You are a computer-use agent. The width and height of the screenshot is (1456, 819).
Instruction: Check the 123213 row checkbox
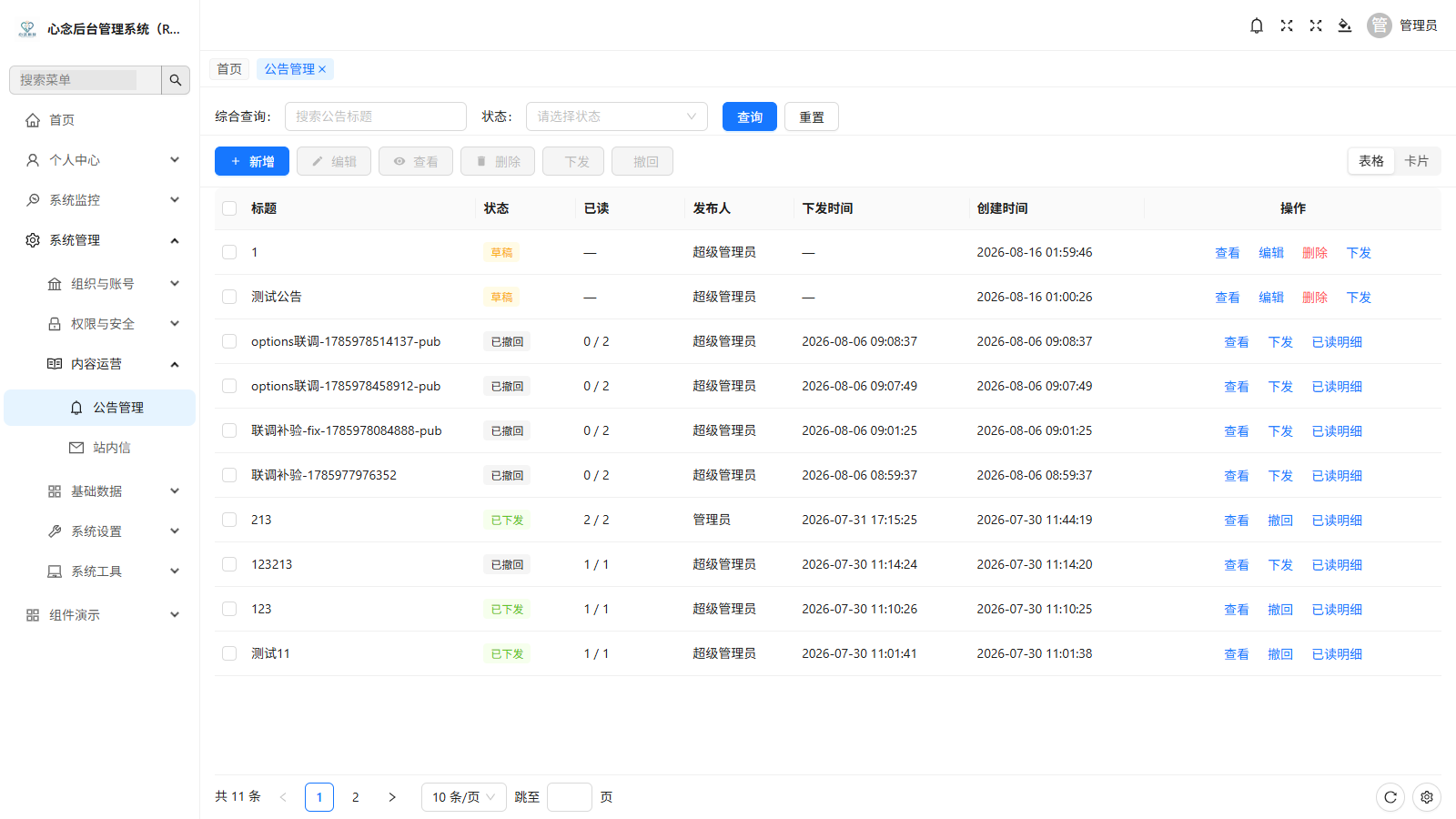pyautogui.click(x=229, y=564)
